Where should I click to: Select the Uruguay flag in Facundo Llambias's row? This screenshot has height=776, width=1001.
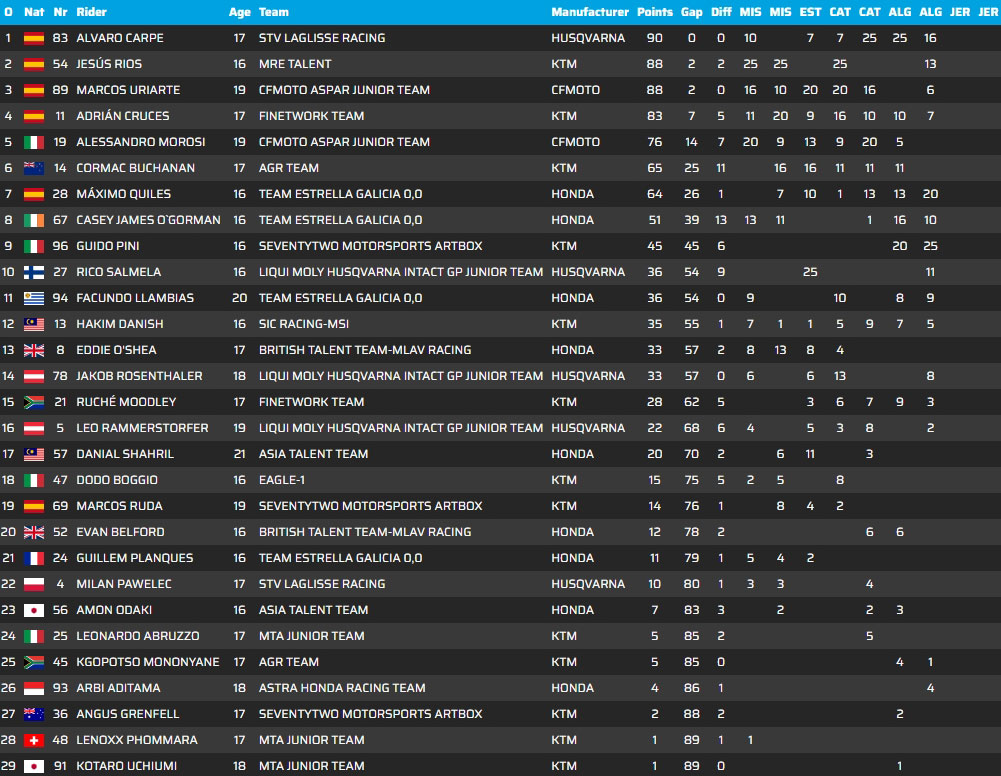pos(34,298)
